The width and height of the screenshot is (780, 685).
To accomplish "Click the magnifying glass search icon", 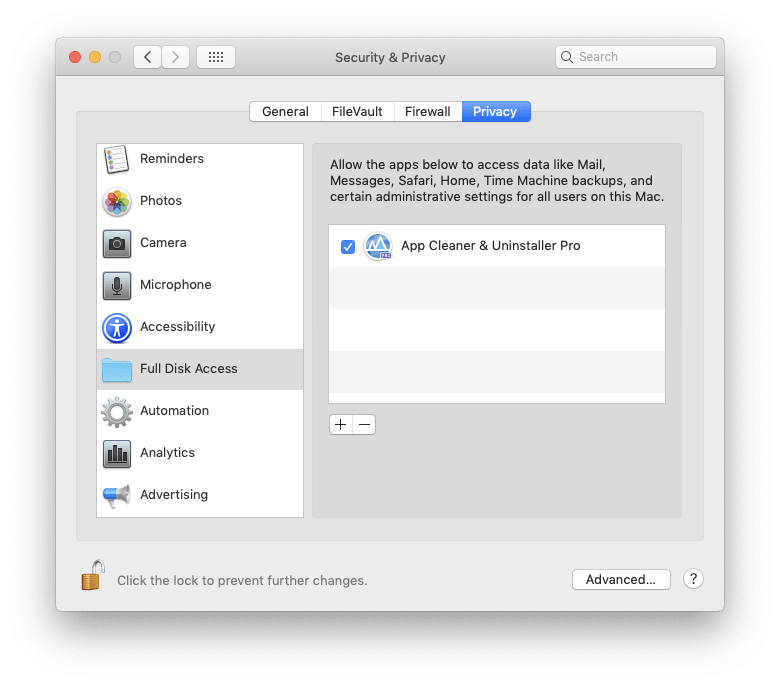I will click(x=567, y=57).
